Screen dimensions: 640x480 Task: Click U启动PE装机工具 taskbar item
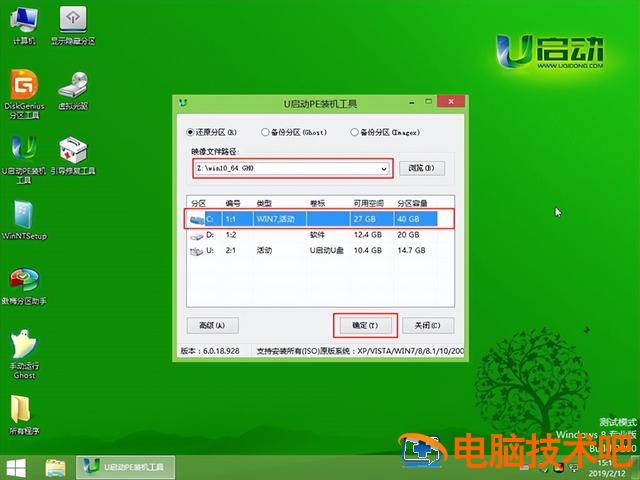pyautogui.click(x=125, y=467)
